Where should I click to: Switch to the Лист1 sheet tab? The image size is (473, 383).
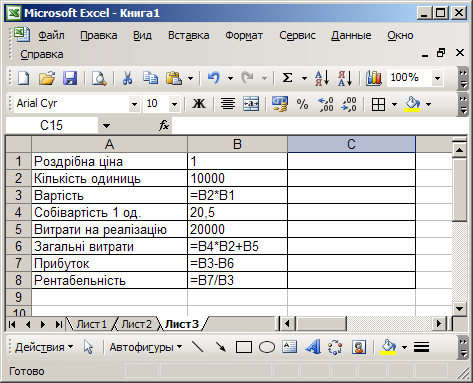pos(91,324)
